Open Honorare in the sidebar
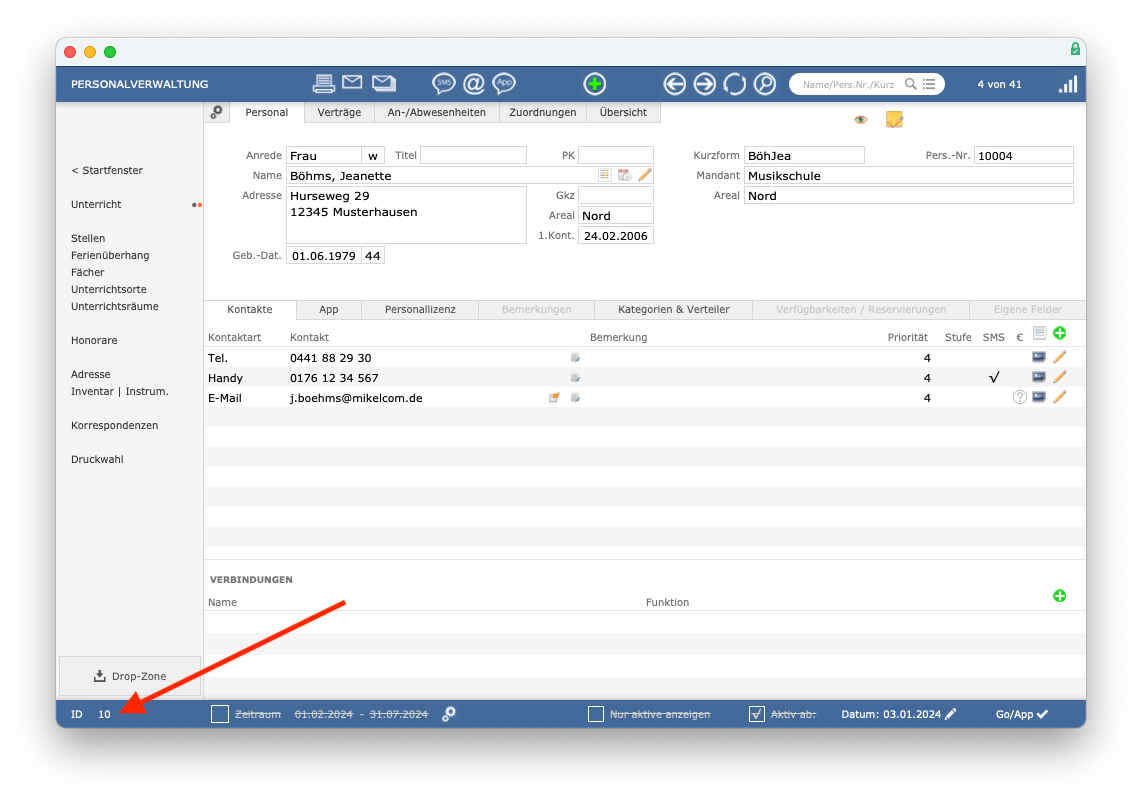 click(x=94, y=341)
